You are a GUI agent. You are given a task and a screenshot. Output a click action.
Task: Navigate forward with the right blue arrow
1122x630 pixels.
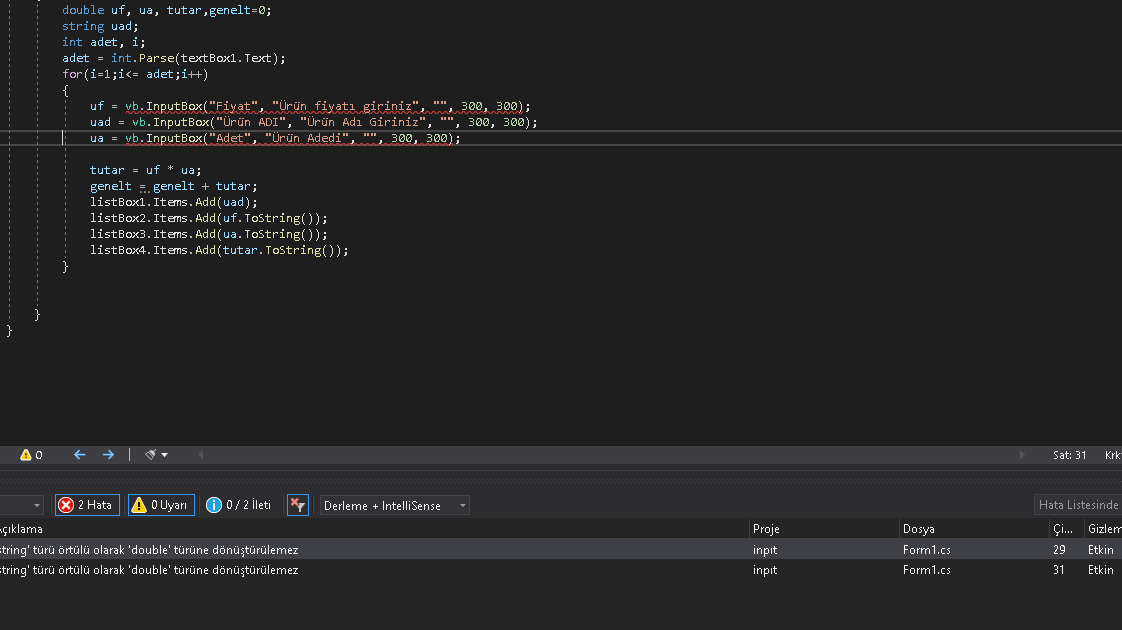(x=108, y=455)
